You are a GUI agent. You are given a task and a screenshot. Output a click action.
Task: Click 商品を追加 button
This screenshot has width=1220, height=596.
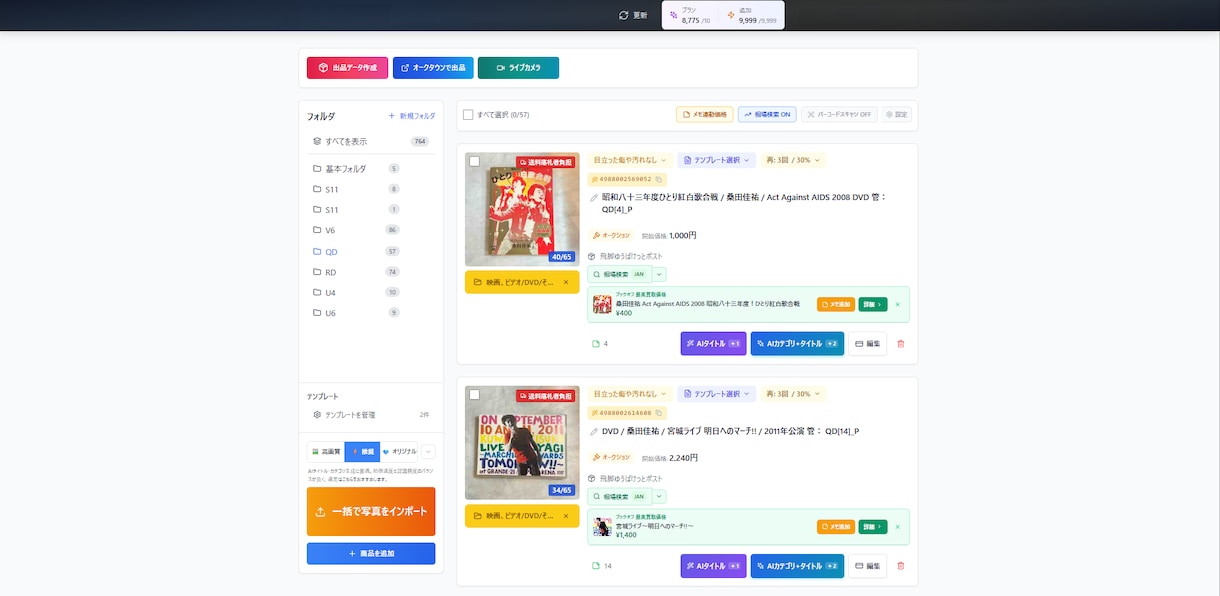[x=371, y=554]
